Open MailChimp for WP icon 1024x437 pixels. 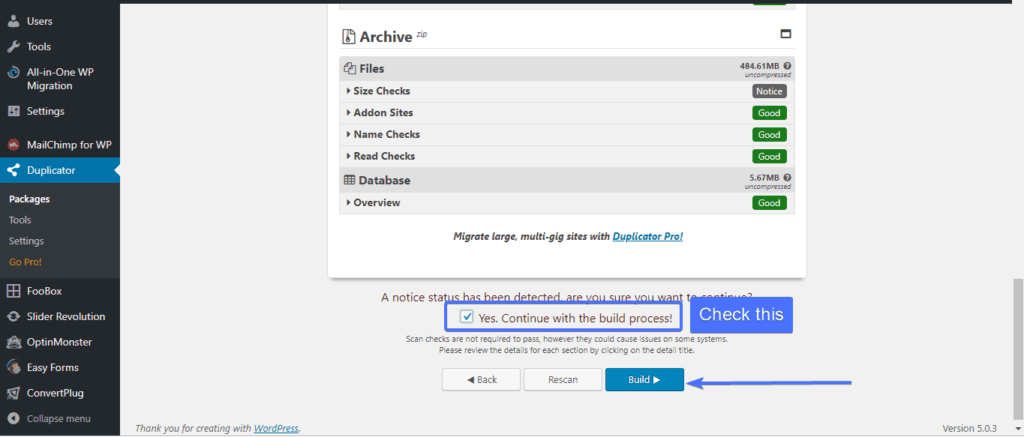(x=13, y=145)
